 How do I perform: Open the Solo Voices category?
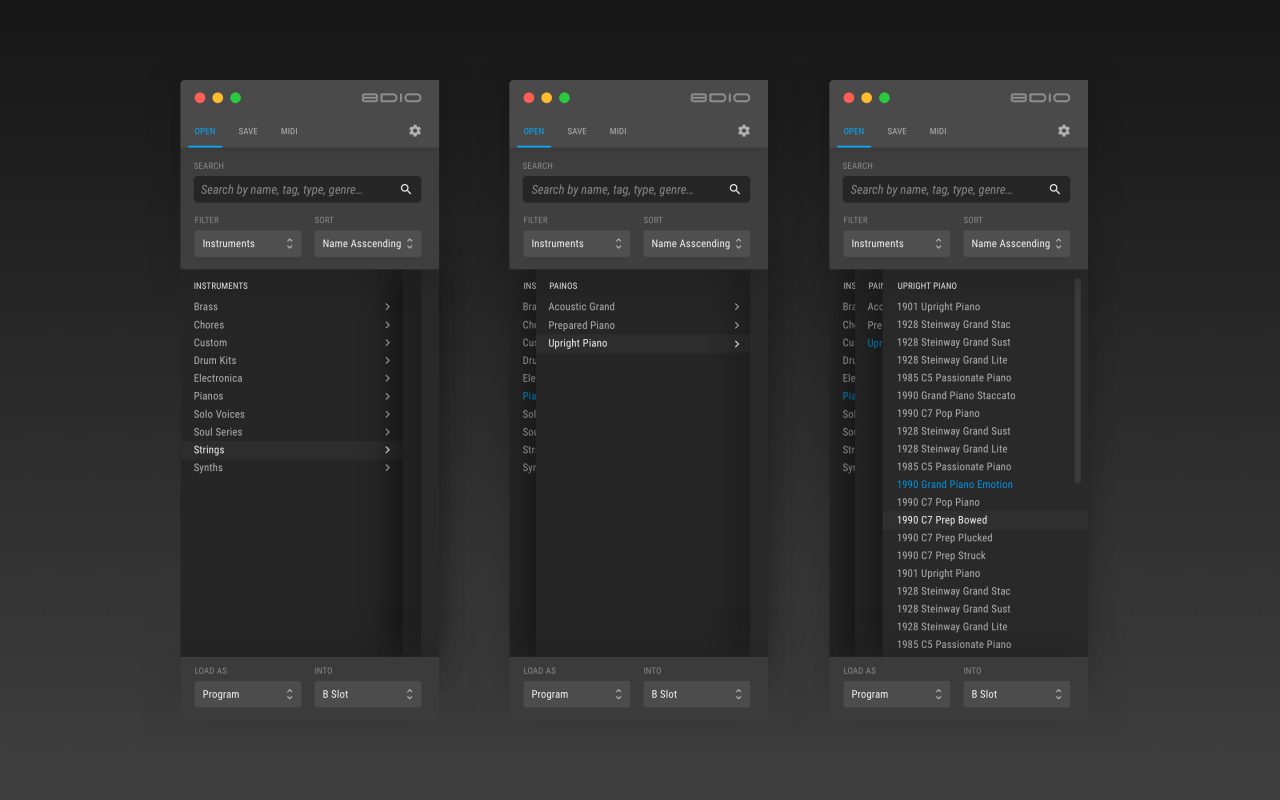click(x=387, y=414)
